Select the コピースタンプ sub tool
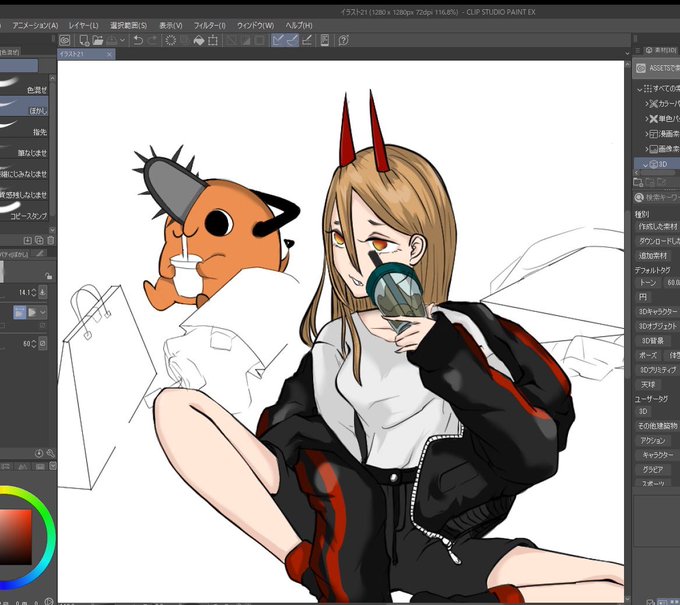The image size is (680, 605). (x=24, y=212)
